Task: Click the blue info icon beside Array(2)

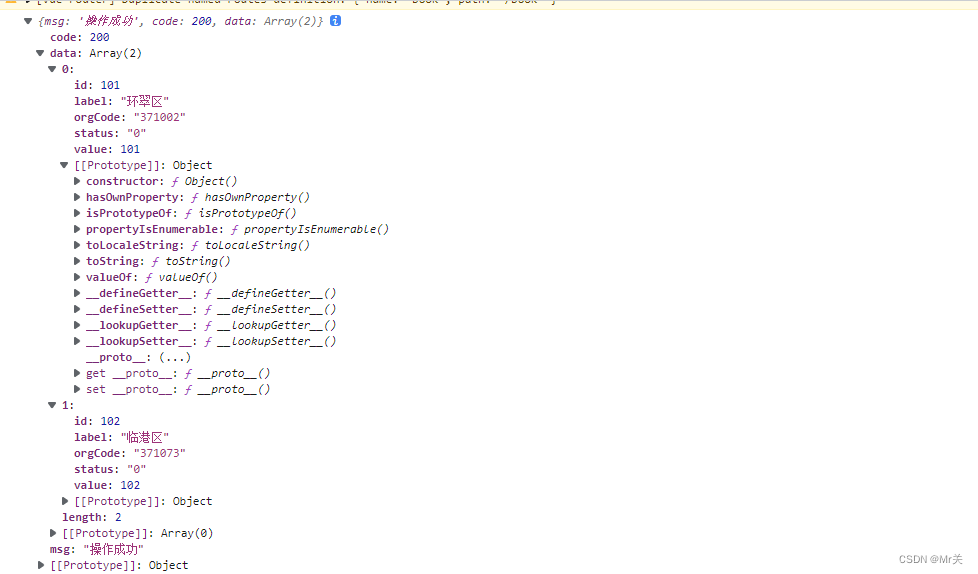Action: pos(335,21)
